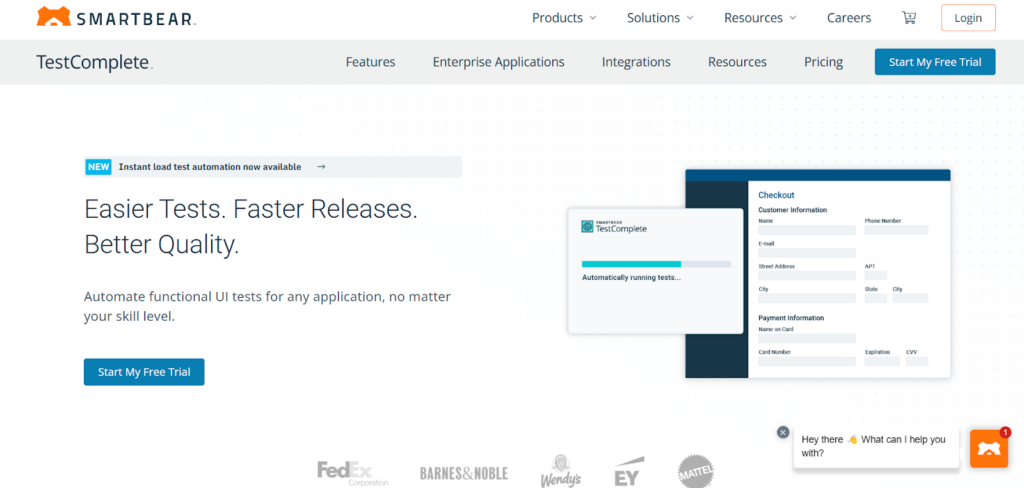Image resolution: width=1024 pixels, height=488 pixels.
Task: Open Enterprise Applications section
Action: coord(498,62)
